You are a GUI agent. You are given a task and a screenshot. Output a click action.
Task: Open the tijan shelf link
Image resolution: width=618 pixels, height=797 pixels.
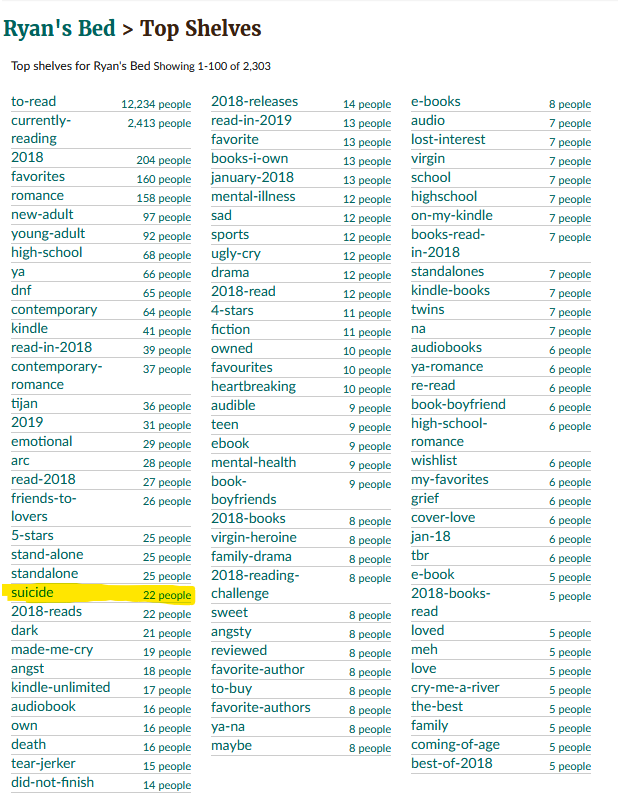pyautogui.click(x=24, y=404)
